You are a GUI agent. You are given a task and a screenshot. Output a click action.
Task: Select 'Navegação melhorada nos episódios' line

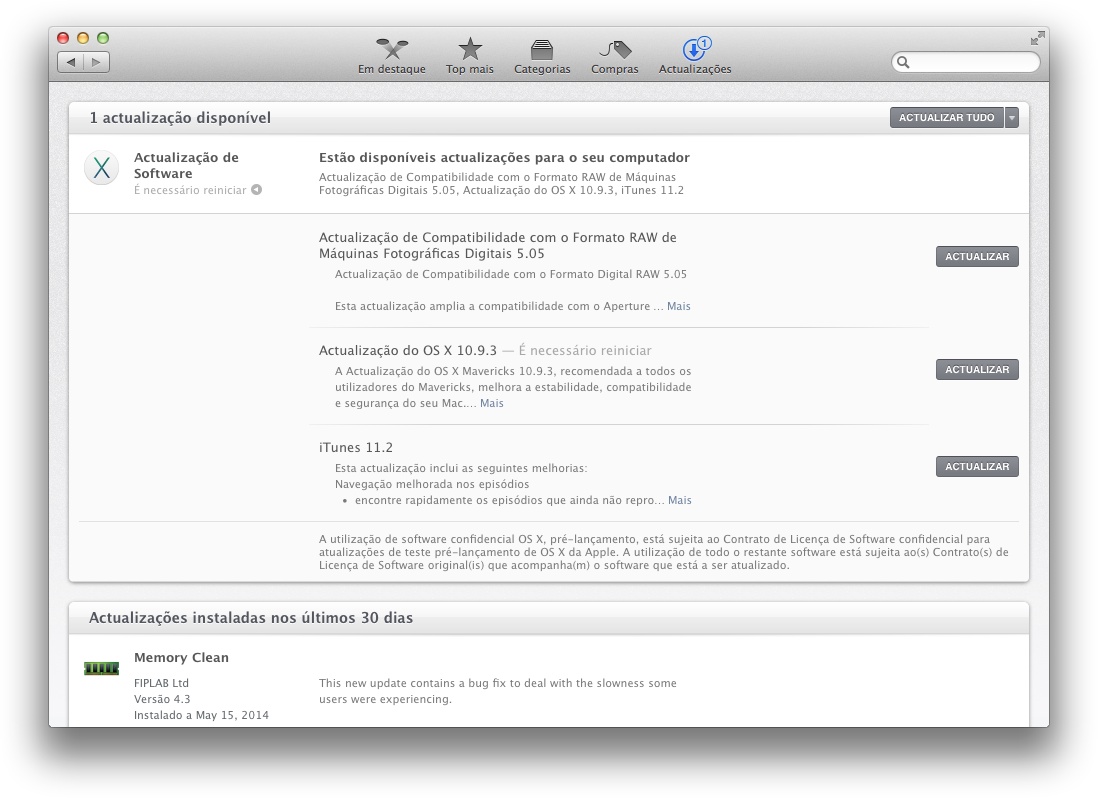pos(432,484)
